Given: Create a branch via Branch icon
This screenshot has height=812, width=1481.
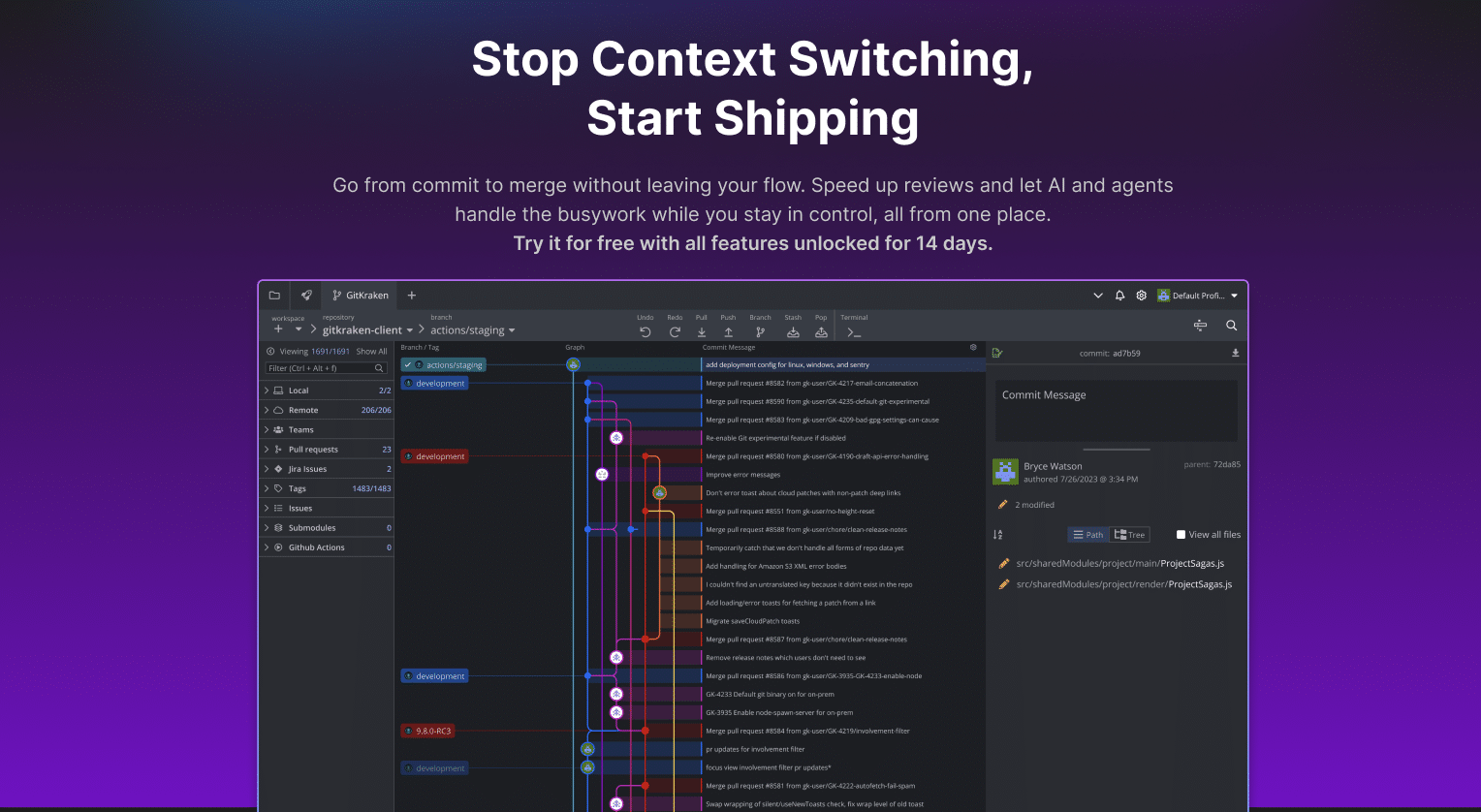Looking at the screenshot, I should [761, 331].
